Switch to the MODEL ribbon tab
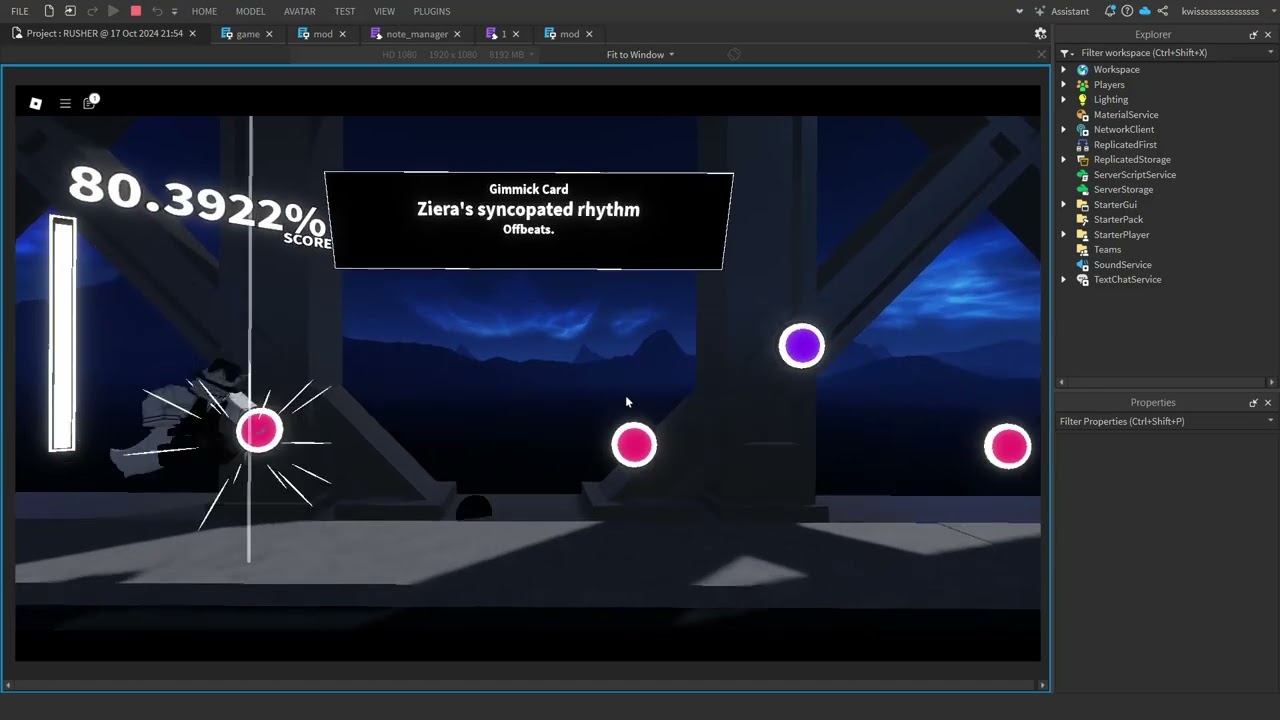This screenshot has height=720, width=1280. click(x=250, y=11)
